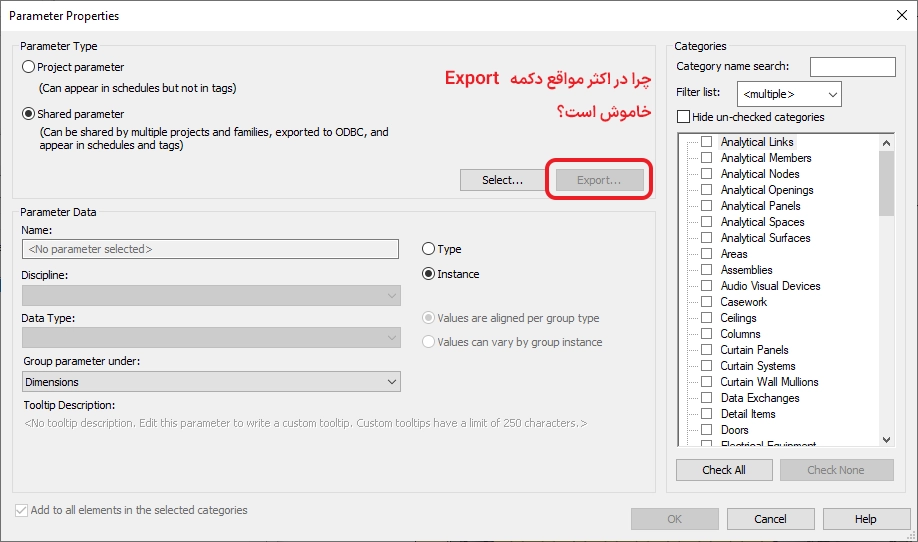This screenshot has width=918, height=542.
Task: Check the Analytical Links category
Action: click(x=707, y=142)
